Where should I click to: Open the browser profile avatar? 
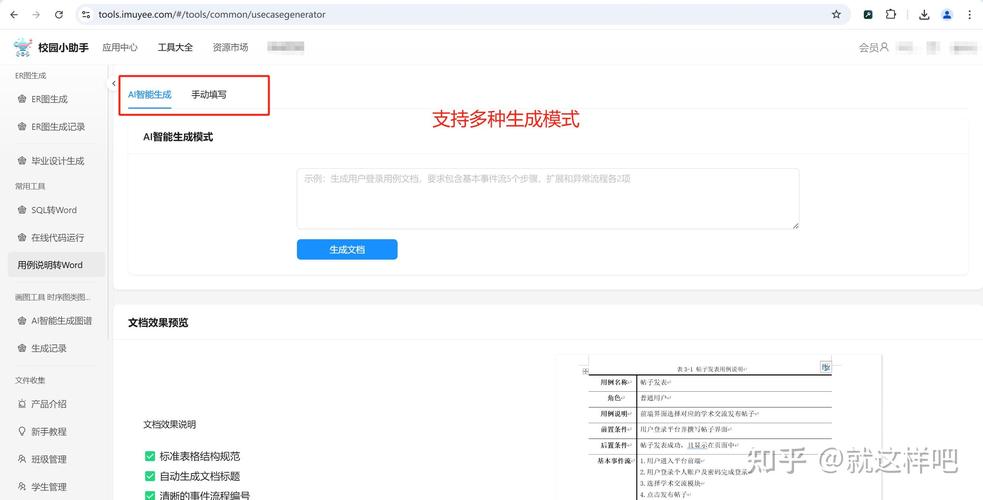(947, 14)
